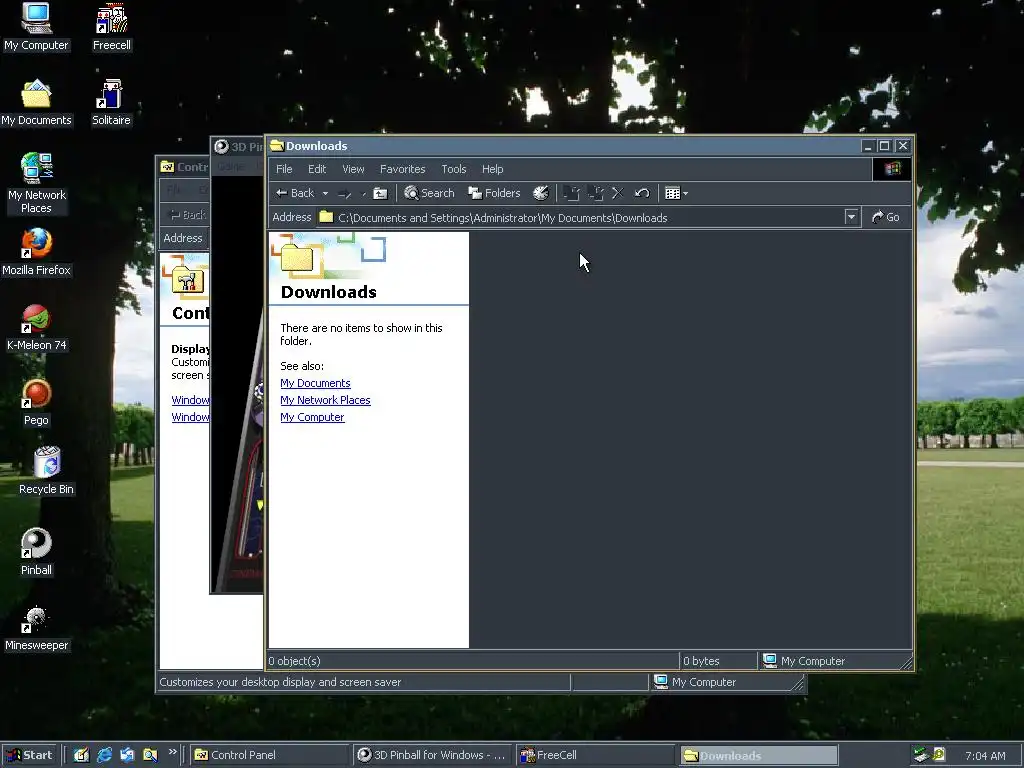Image resolution: width=1024 pixels, height=768 pixels.
Task: Go up one folder level
Action: 380,193
